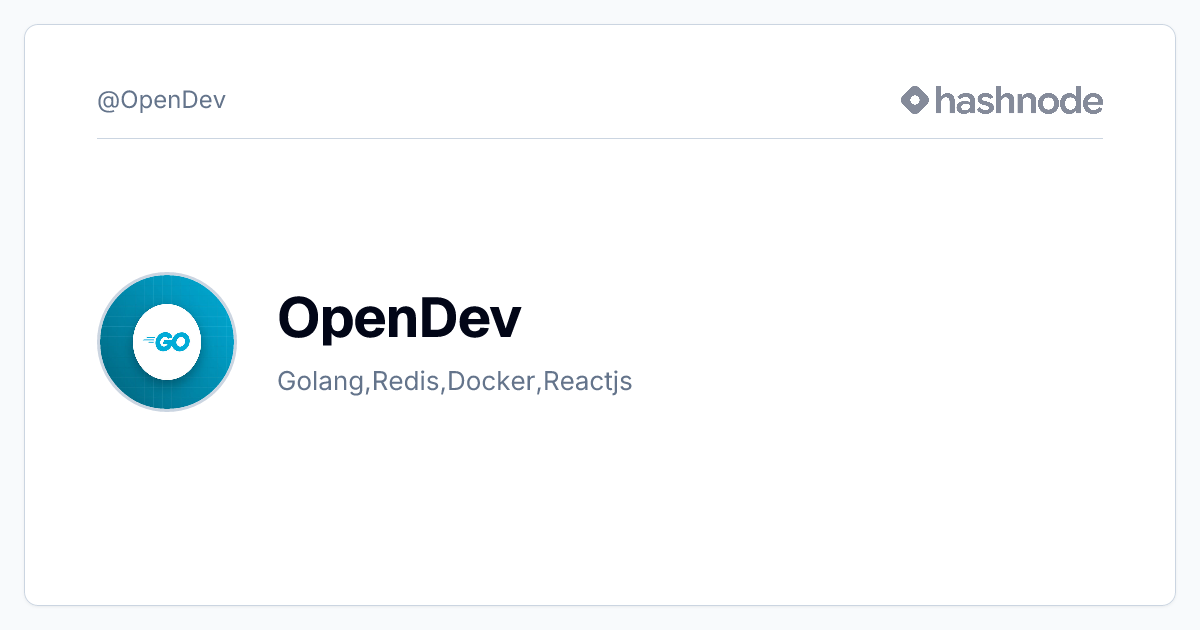
Task: Click the @OpenDev handle
Action: pos(161,100)
